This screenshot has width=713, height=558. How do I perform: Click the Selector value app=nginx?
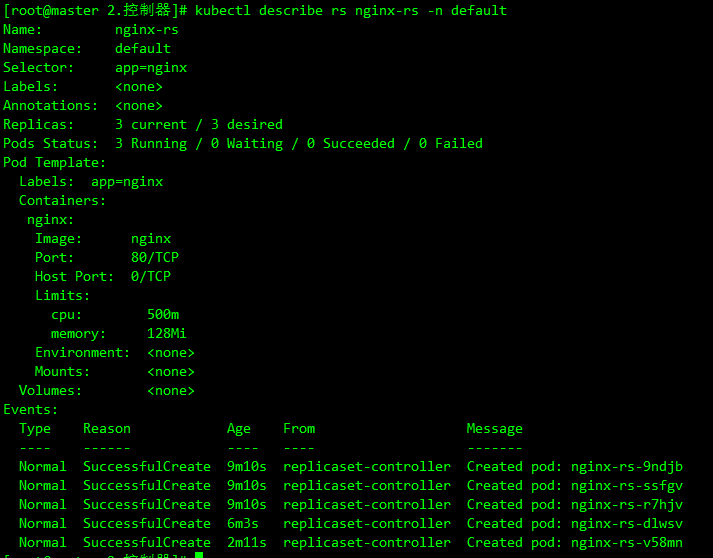point(151,68)
